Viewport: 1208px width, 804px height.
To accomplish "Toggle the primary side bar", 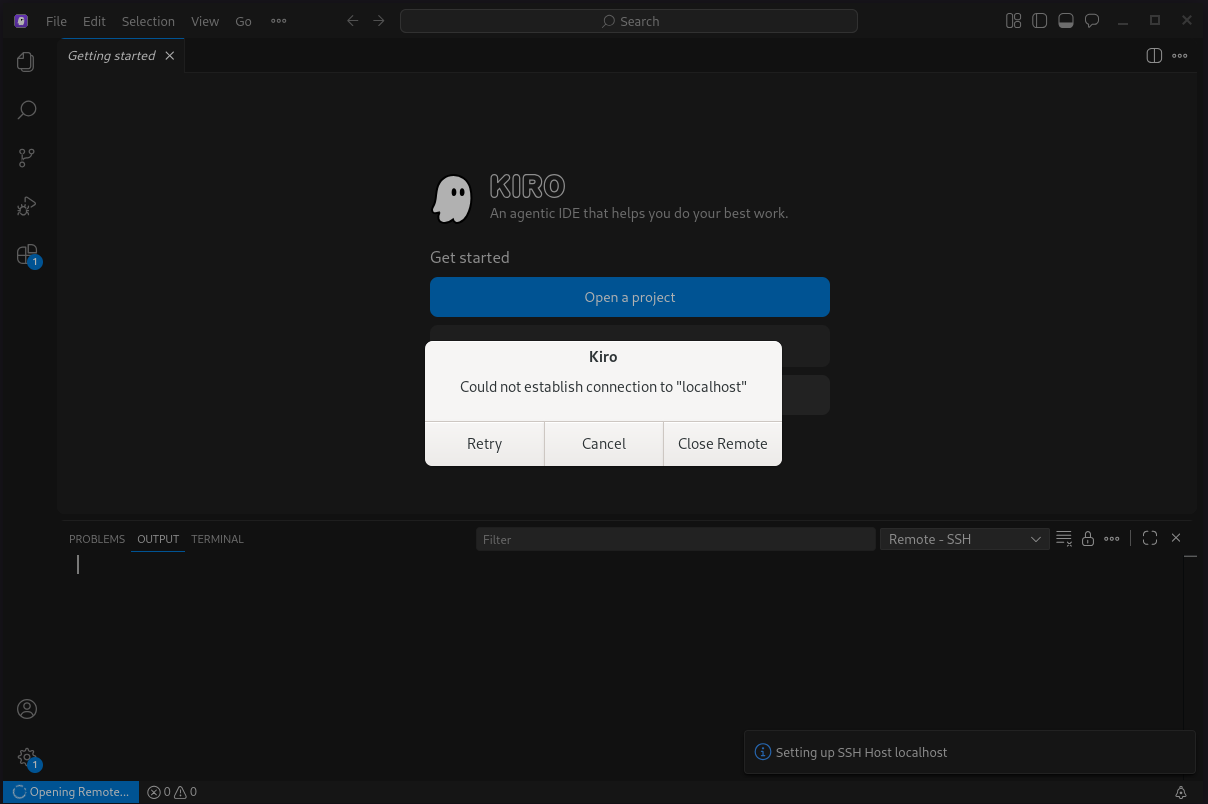I will tap(1040, 21).
